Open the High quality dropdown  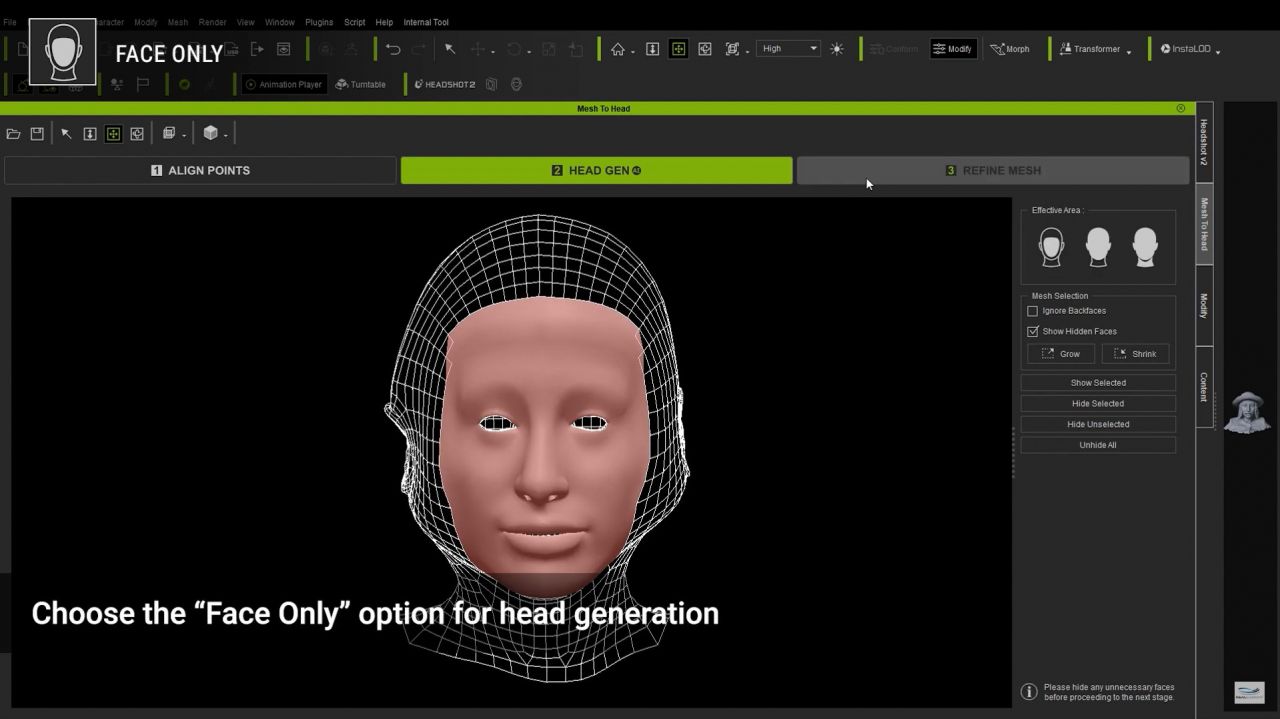pyautogui.click(x=788, y=48)
